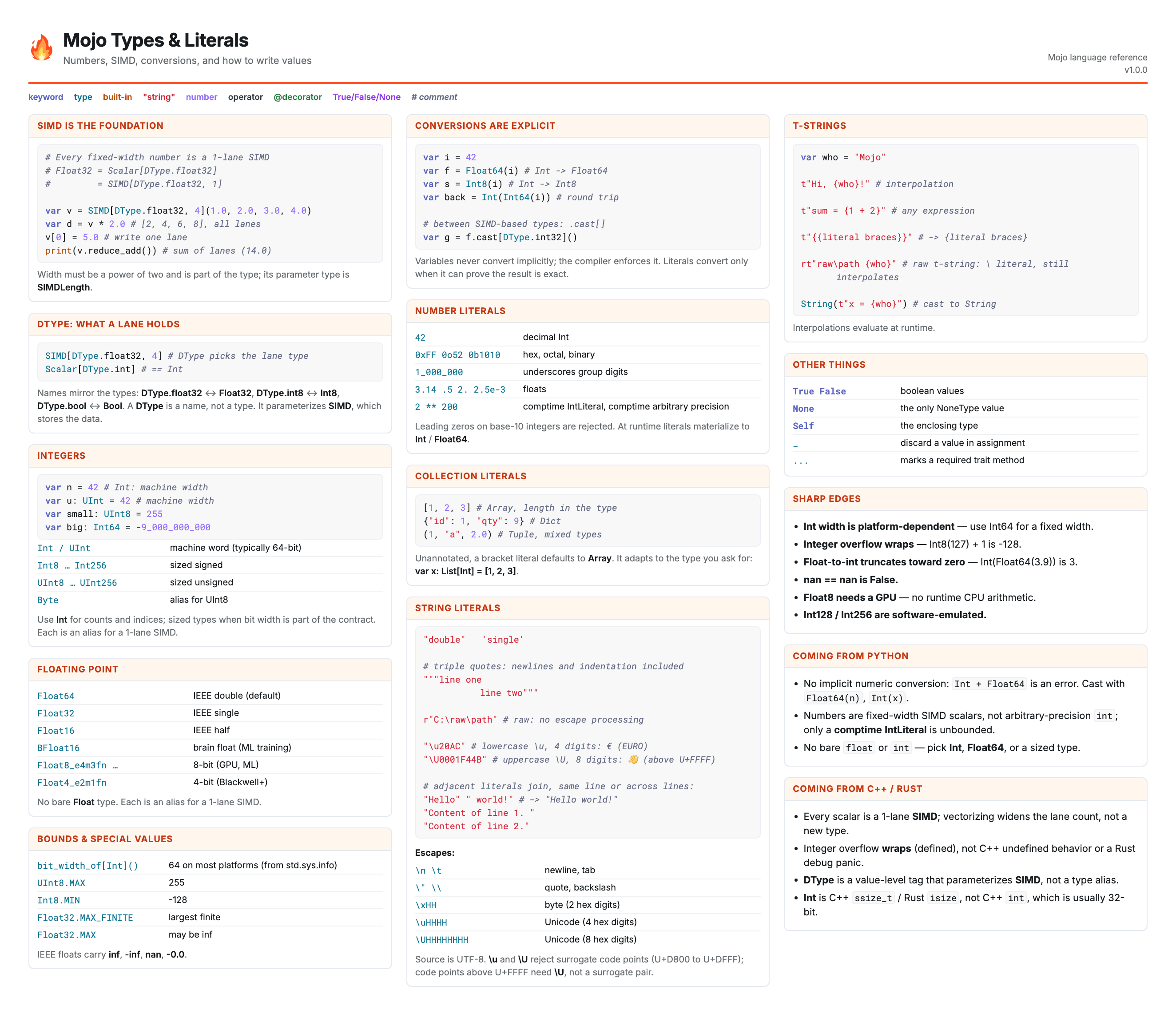Click "discard a value in assignment" description
This screenshot has width=1176, height=1010.
(x=962, y=443)
